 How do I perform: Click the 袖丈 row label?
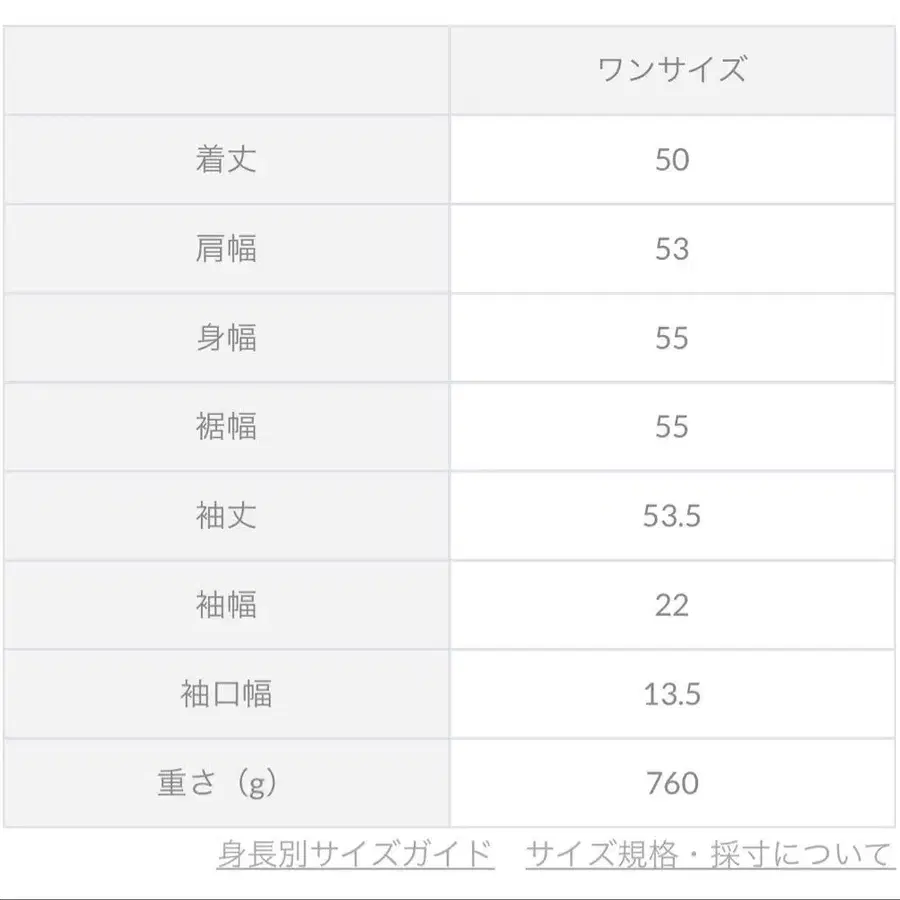228,515
